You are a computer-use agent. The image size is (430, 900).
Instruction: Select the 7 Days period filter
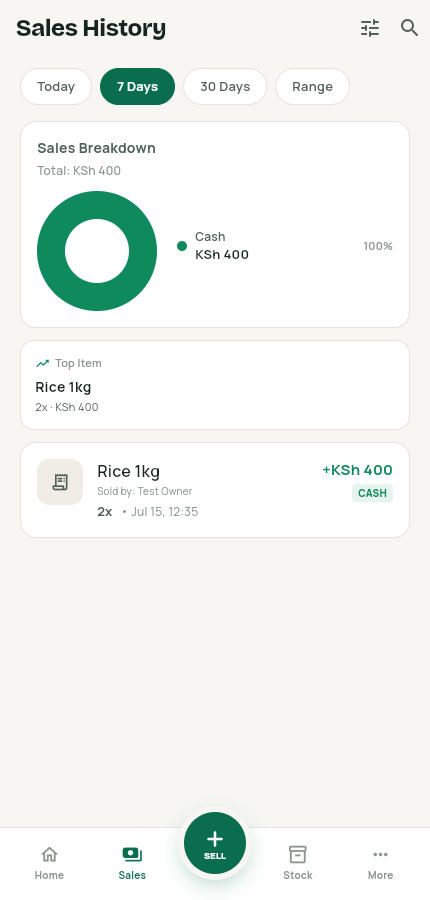pyautogui.click(x=137, y=87)
